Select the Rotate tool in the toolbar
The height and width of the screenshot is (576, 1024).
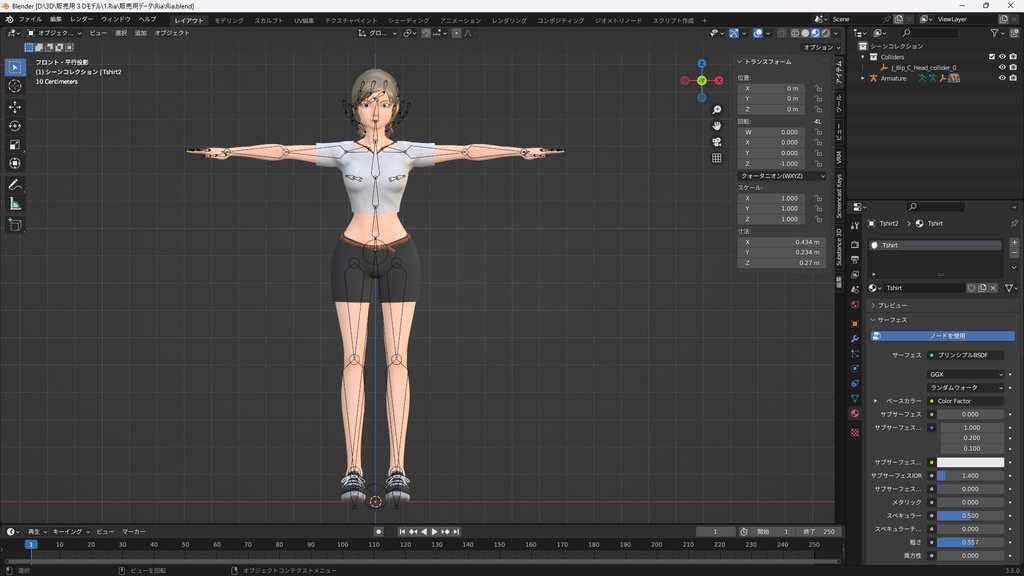[x=15, y=125]
